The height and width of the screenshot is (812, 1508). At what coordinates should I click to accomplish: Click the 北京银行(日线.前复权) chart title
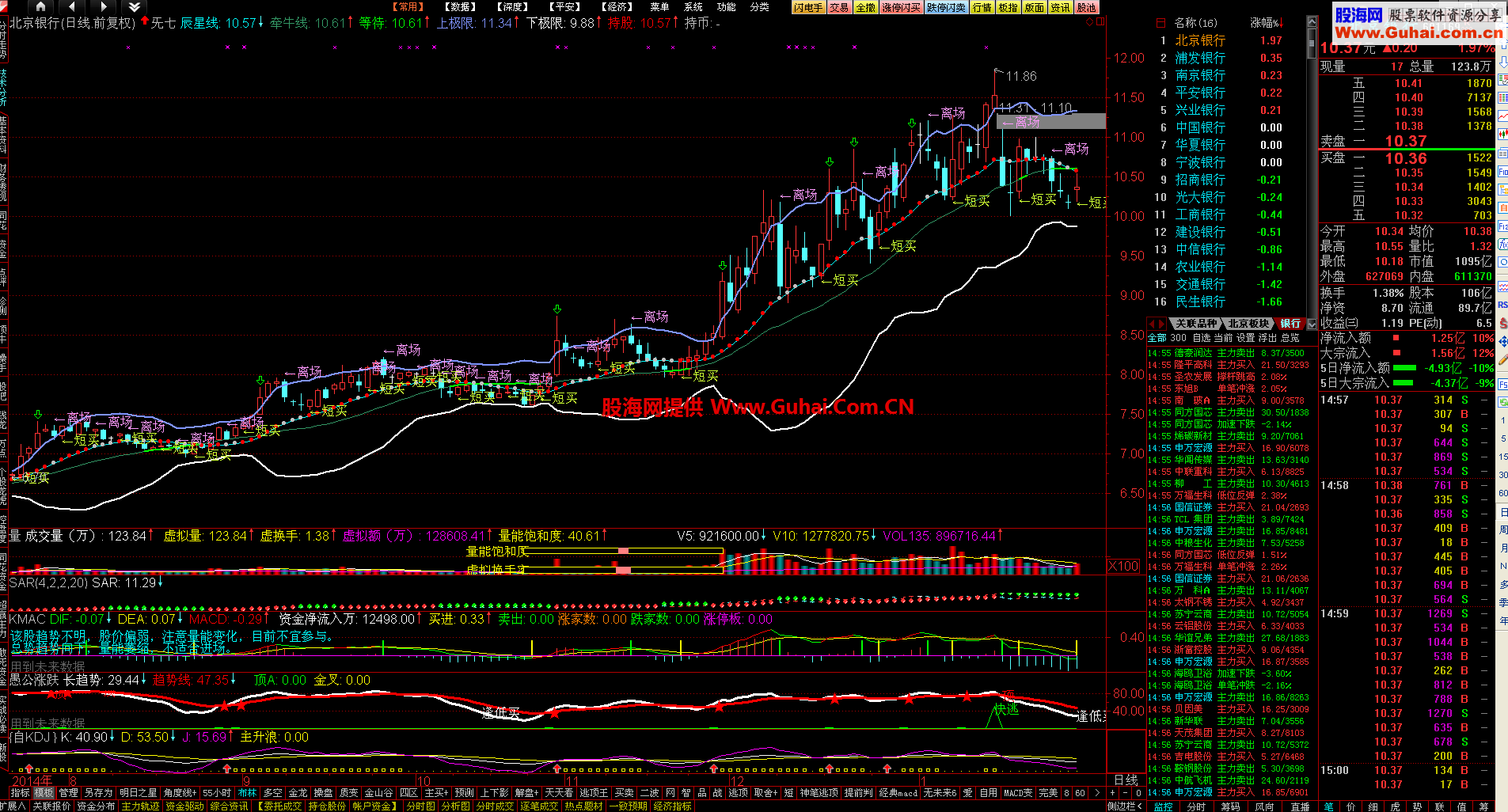pyautogui.click(x=72, y=23)
